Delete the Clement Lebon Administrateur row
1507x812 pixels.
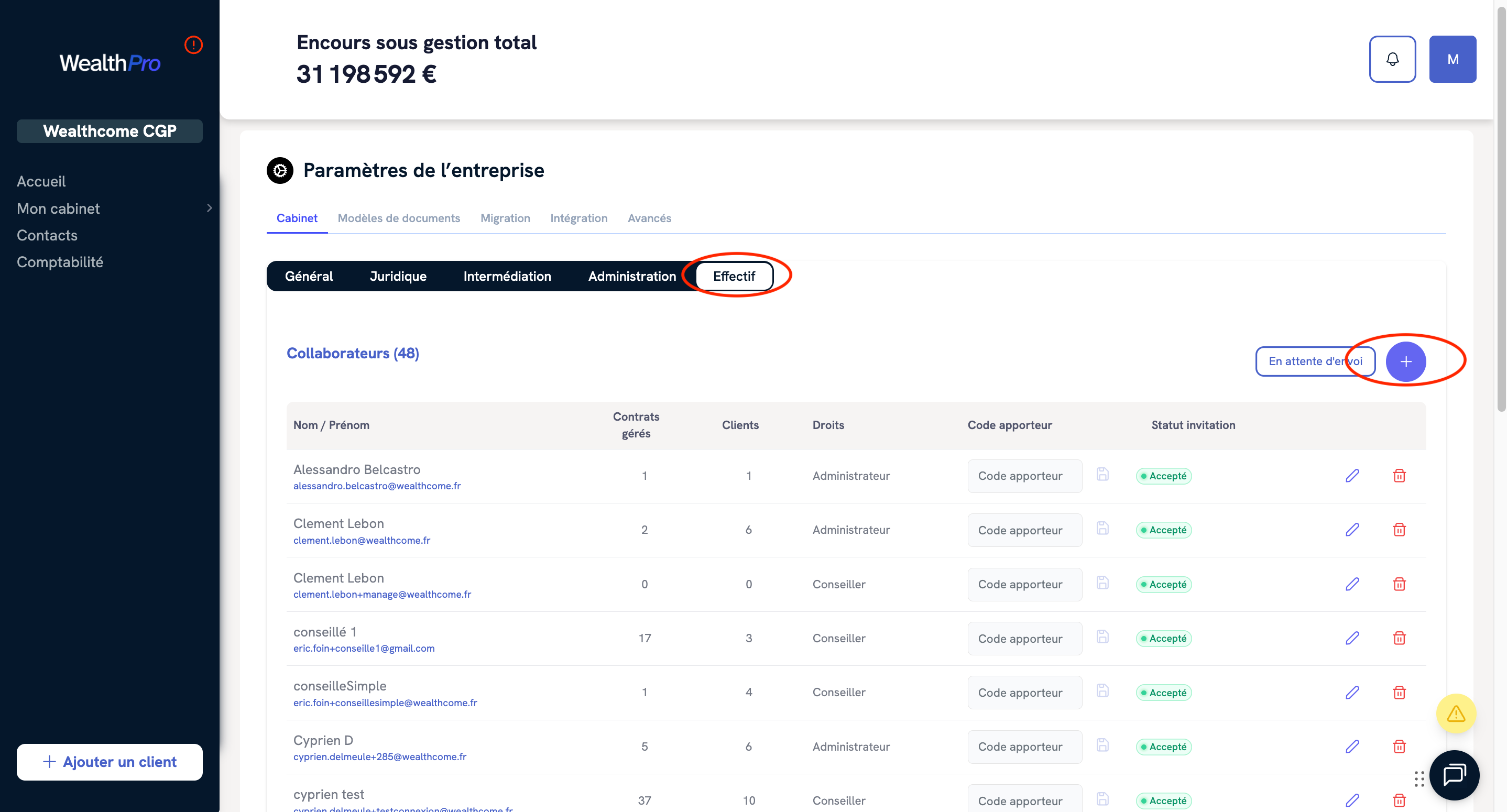1399,530
